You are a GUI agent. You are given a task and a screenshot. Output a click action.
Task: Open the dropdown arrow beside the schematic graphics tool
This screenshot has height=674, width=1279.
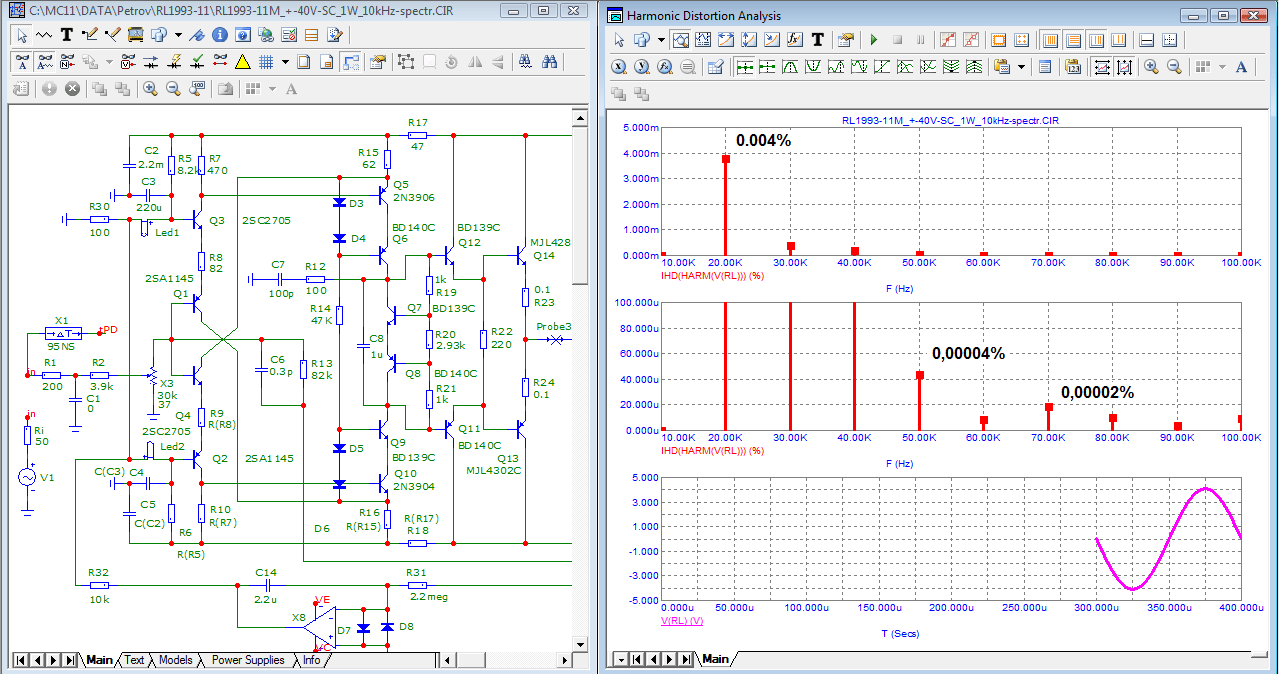178,35
